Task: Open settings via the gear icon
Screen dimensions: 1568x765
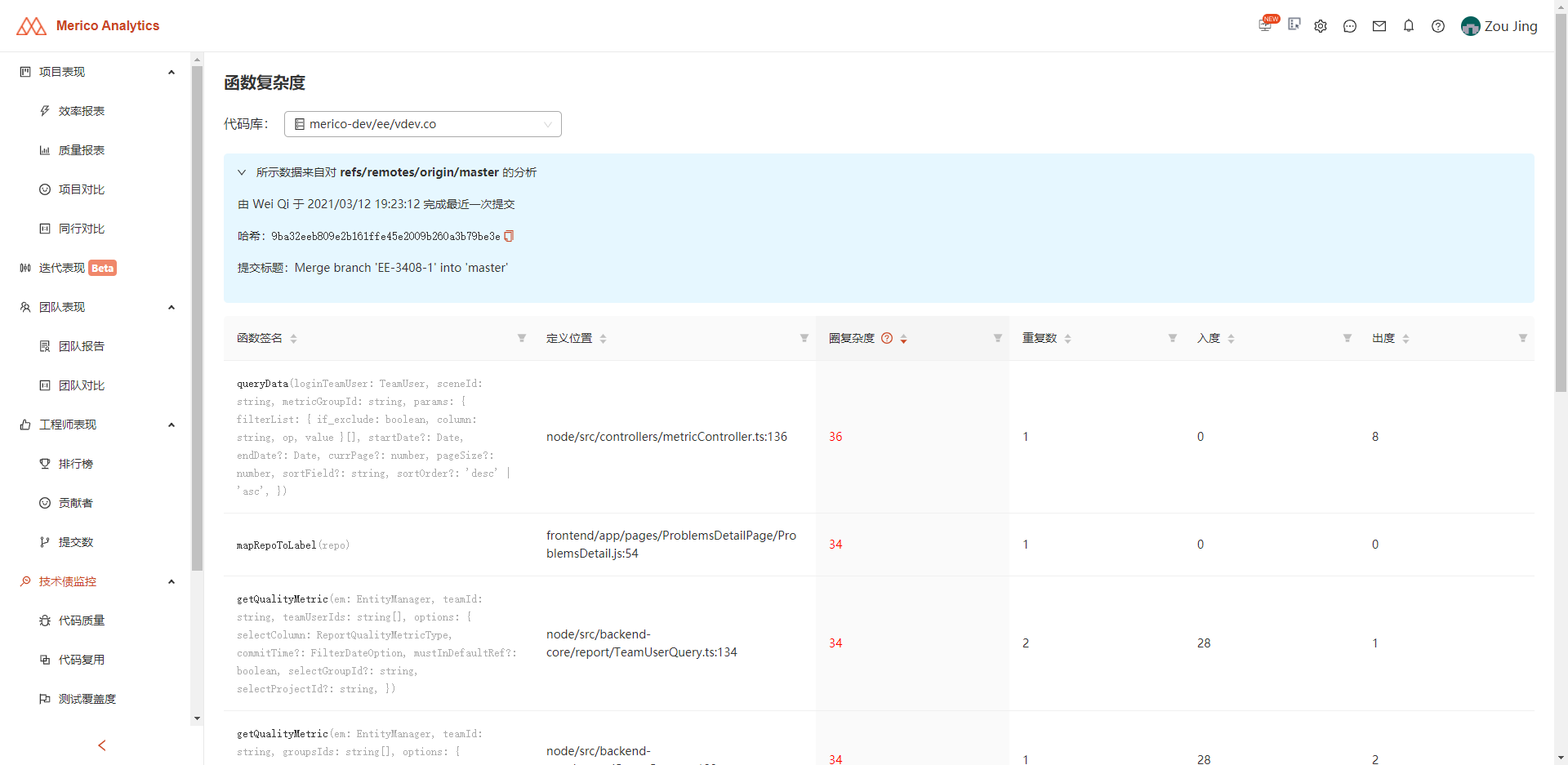Action: [1321, 26]
